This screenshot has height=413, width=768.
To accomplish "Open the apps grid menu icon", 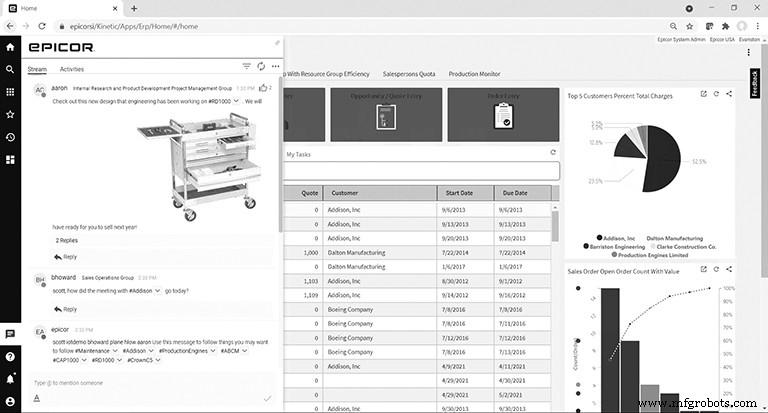I will click(10, 92).
